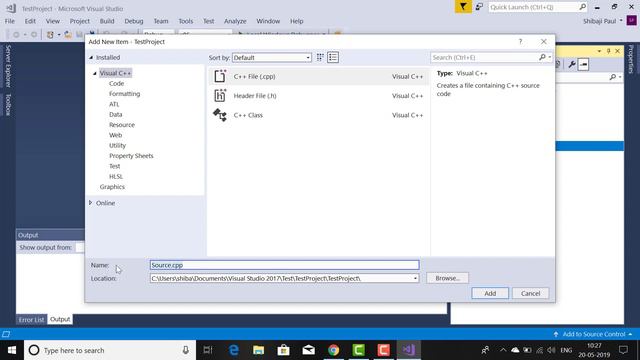Open the Debug menu
The width and height of the screenshot is (640, 360).
pos(134,21)
